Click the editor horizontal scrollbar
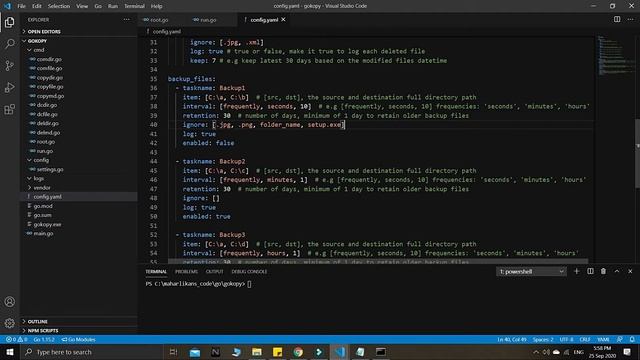 tap(378, 261)
